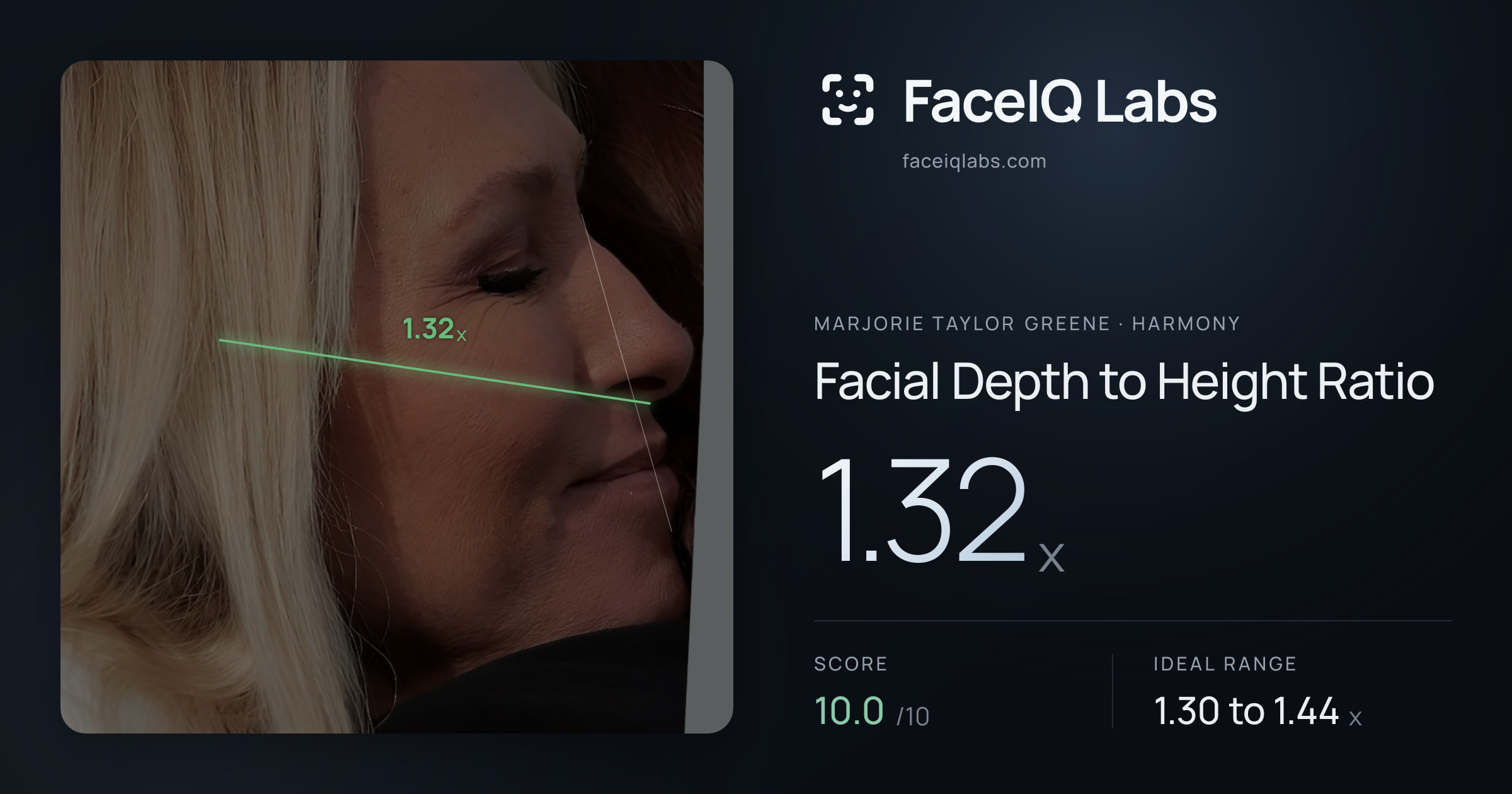1512x794 pixels.
Task: Click the 10.0 /10 score value
Action: click(x=872, y=711)
